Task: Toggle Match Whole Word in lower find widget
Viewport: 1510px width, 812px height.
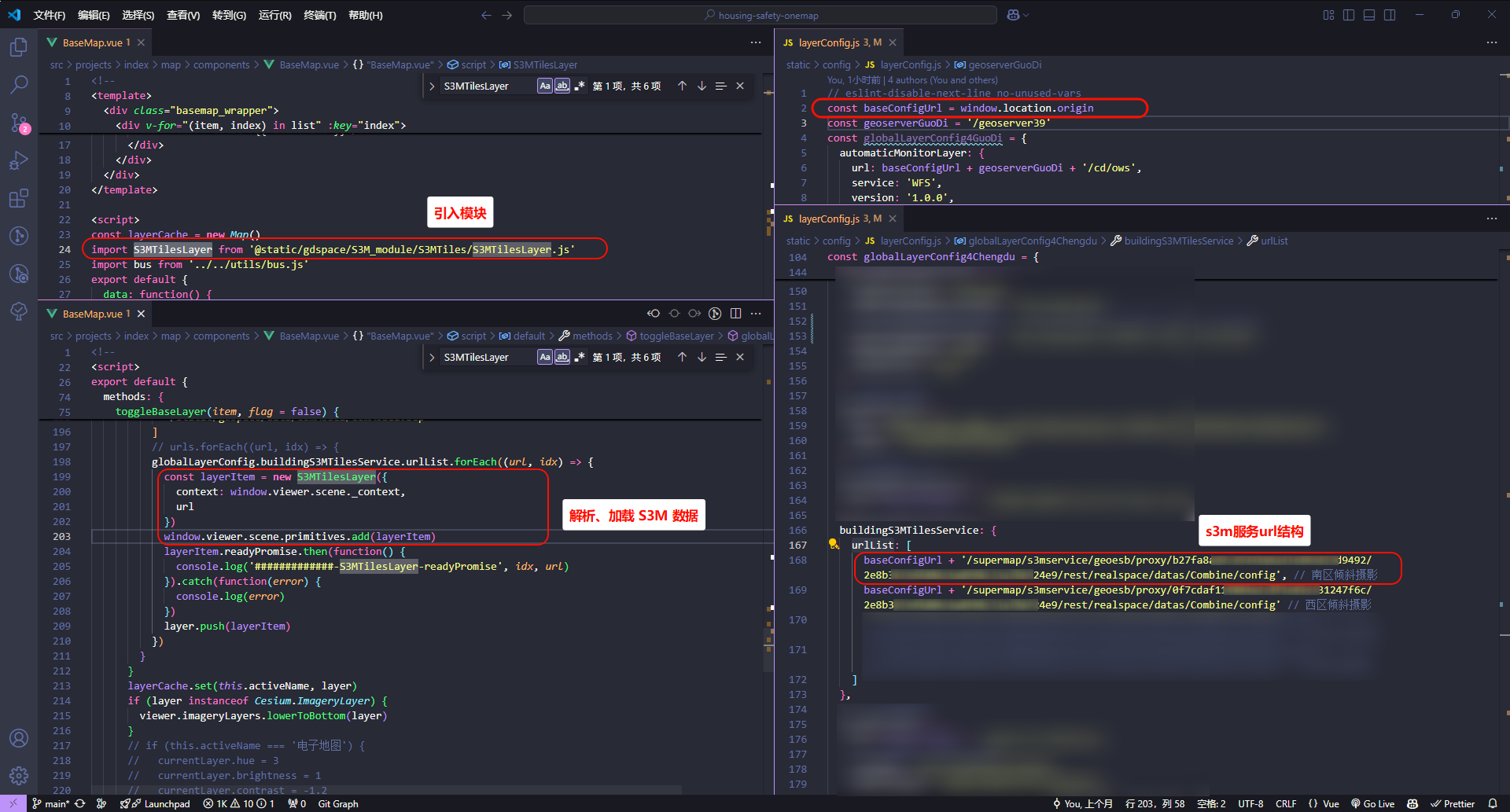Action: tap(562, 357)
